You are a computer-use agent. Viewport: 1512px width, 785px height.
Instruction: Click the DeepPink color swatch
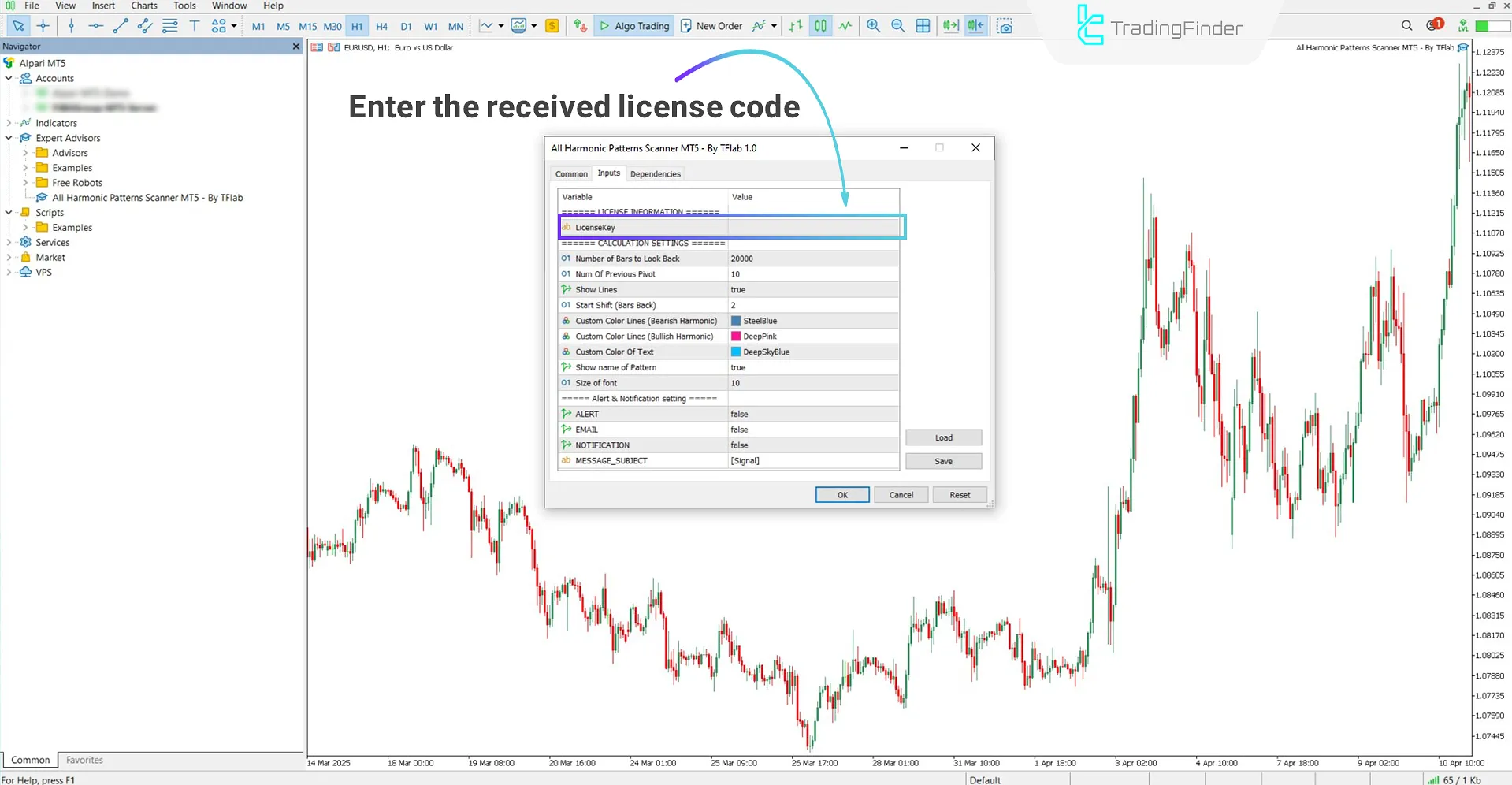[736, 337]
